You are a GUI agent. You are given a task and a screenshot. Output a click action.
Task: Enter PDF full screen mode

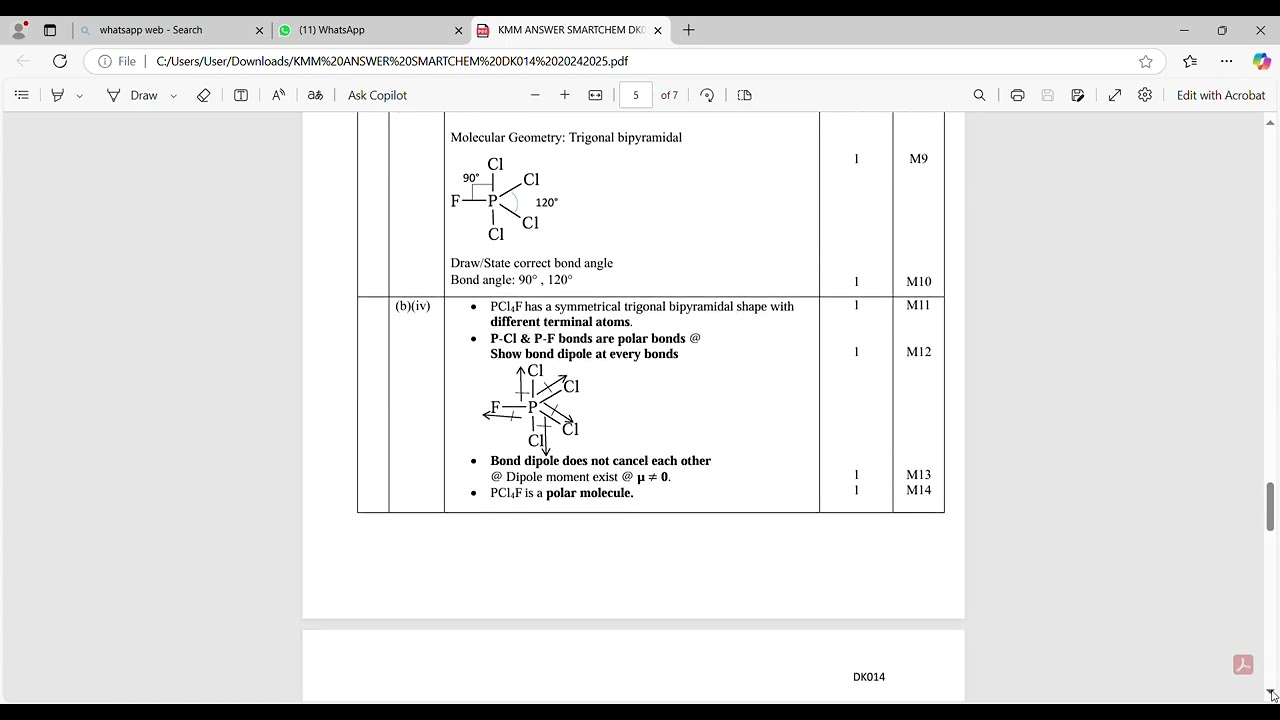pos(1114,95)
